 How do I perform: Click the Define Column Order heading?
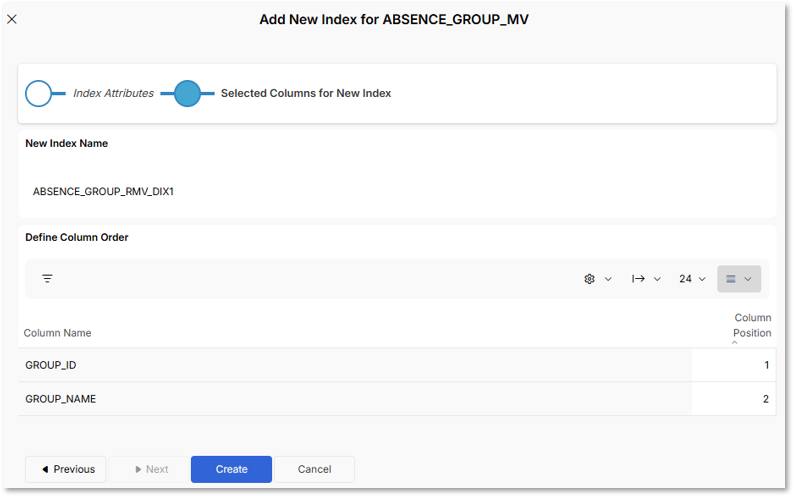76,237
